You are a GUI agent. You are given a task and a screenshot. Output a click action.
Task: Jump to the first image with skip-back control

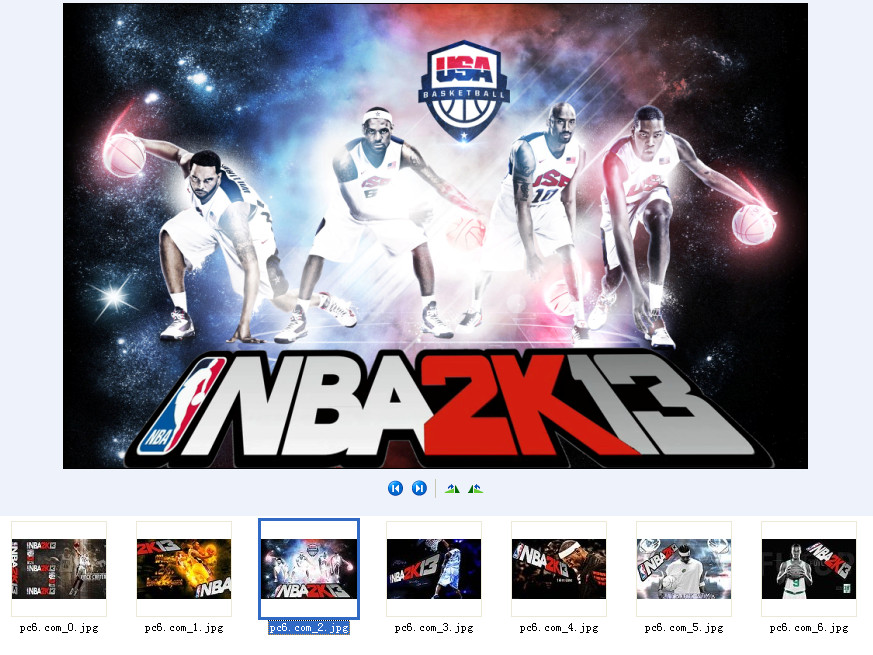pos(396,488)
